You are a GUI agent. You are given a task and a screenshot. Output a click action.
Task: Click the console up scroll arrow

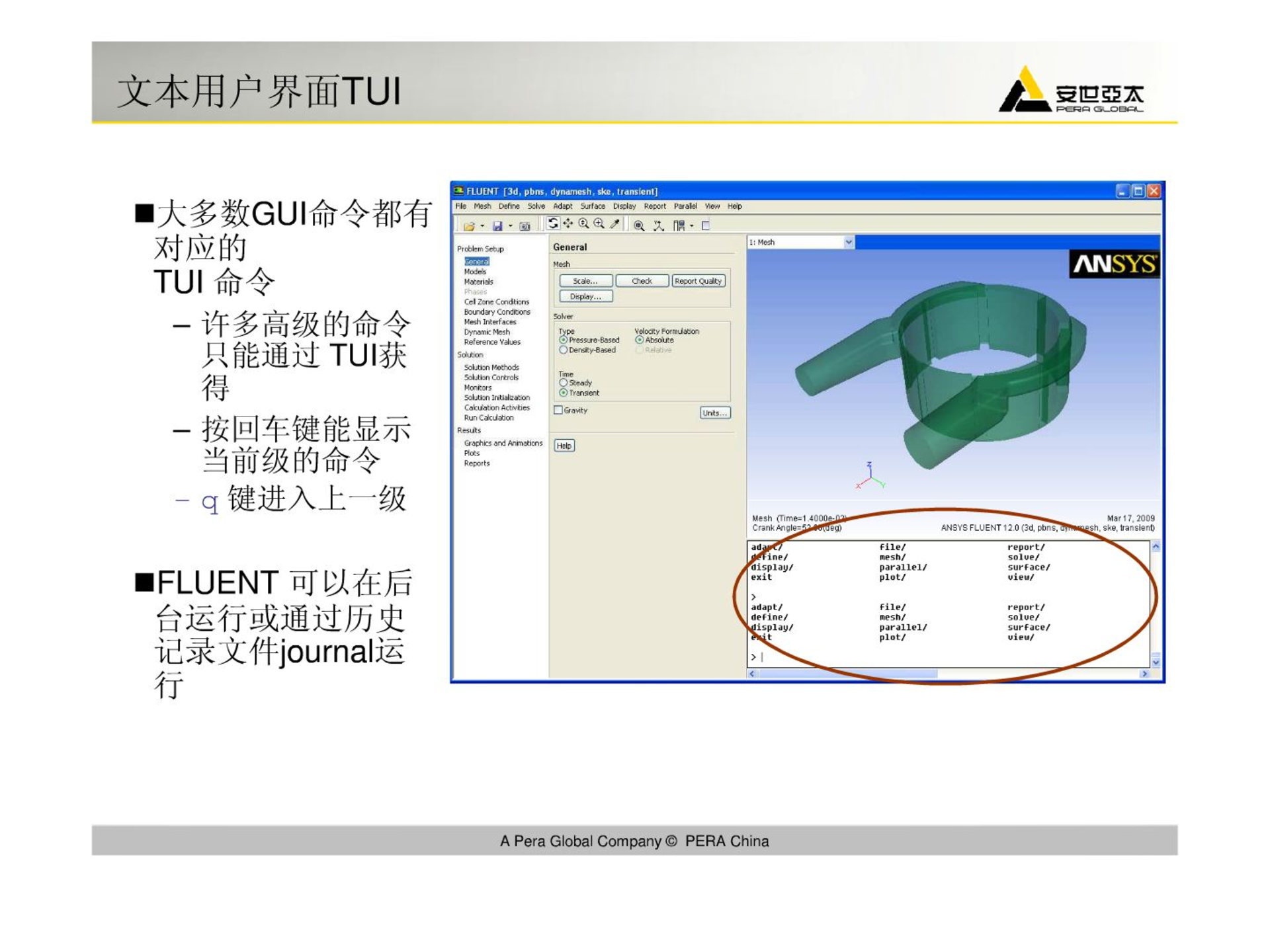click(1156, 547)
